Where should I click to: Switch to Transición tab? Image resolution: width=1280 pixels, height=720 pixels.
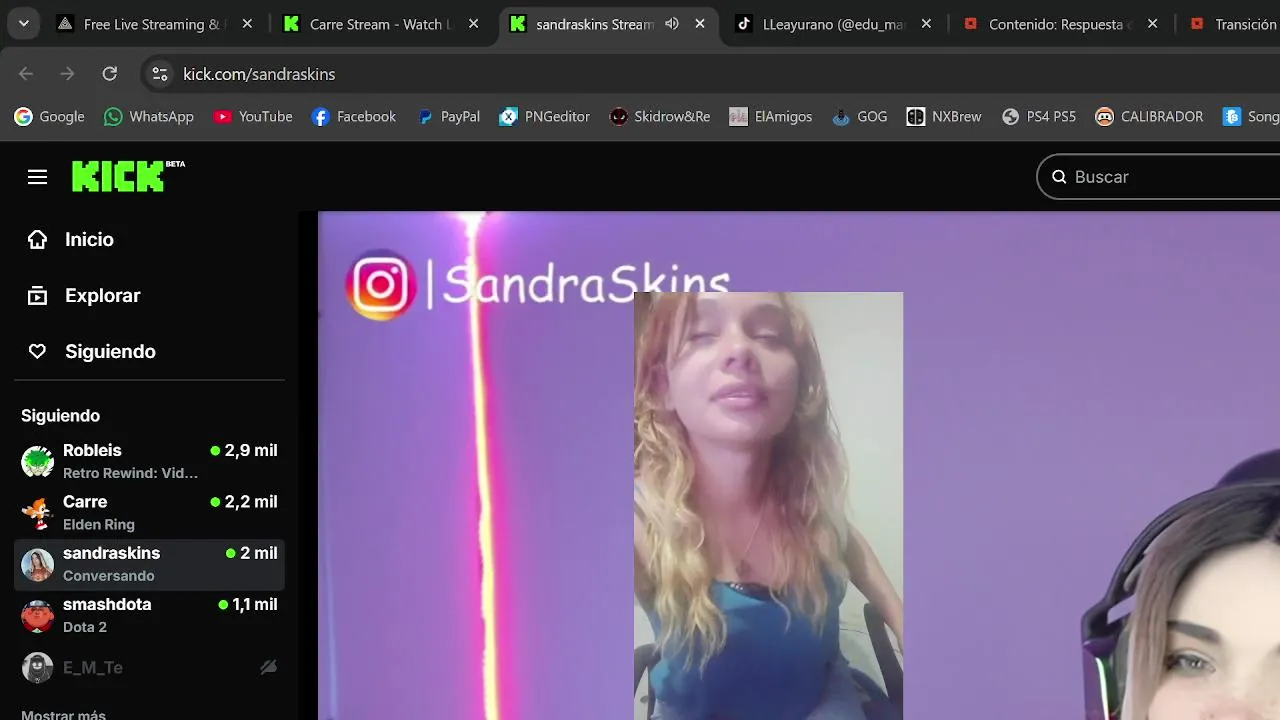coord(1230,24)
